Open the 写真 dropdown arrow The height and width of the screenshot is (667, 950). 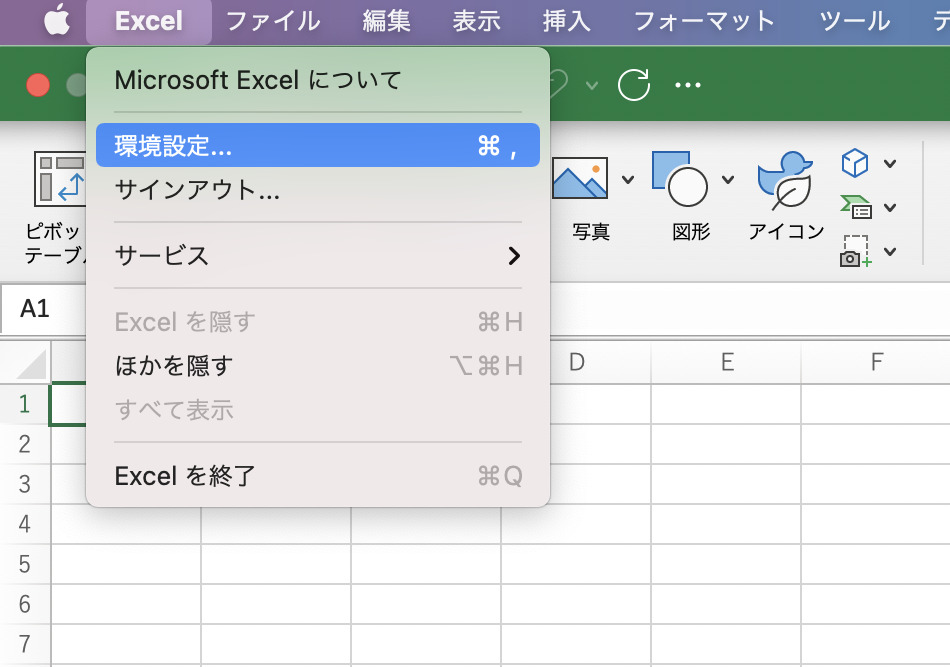pos(628,179)
